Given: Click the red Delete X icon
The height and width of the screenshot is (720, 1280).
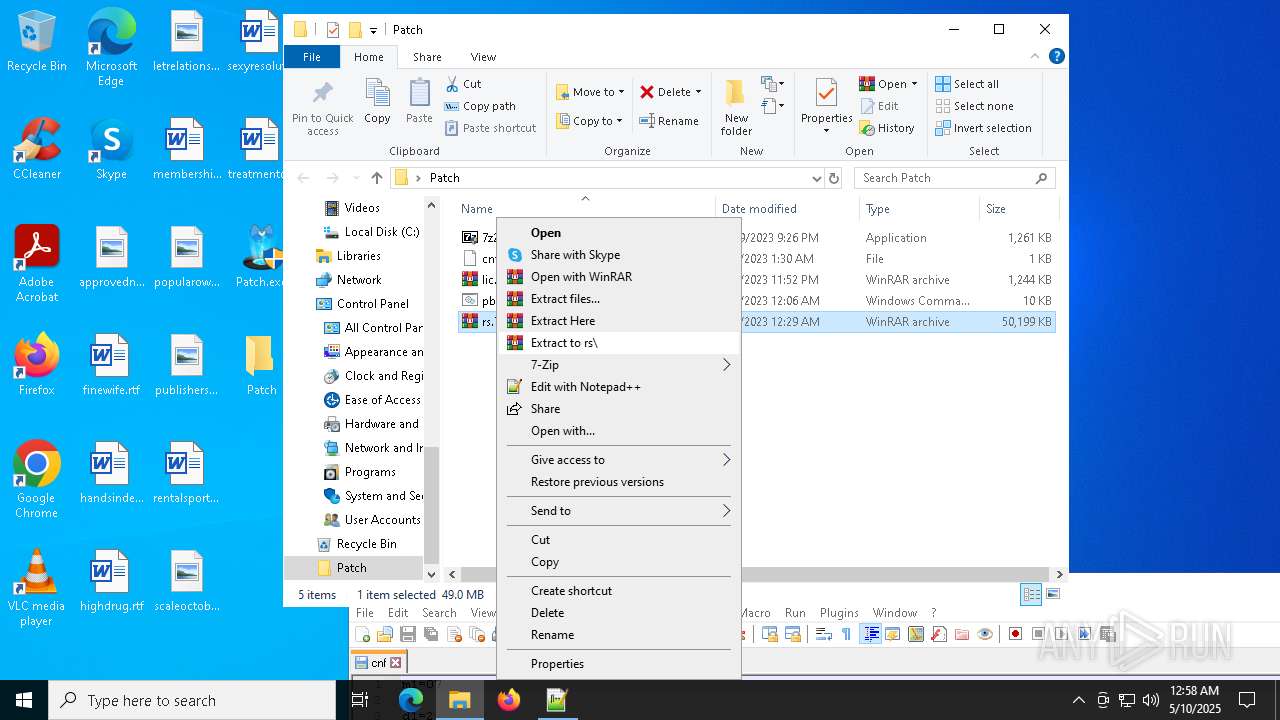Looking at the screenshot, I should click(x=647, y=92).
